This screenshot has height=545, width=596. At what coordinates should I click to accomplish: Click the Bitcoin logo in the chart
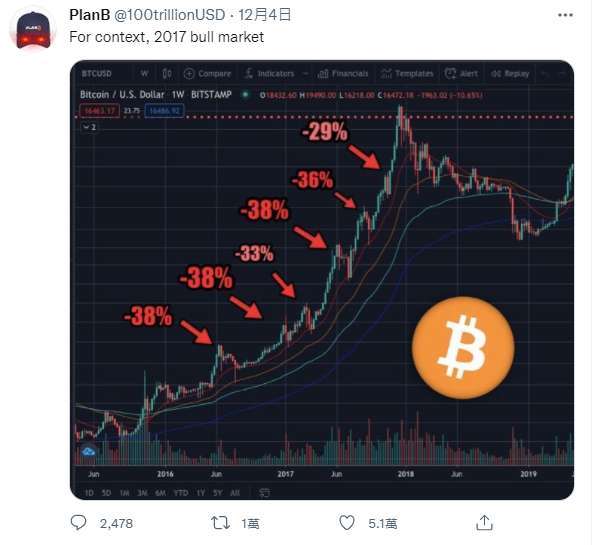click(463, 348)
